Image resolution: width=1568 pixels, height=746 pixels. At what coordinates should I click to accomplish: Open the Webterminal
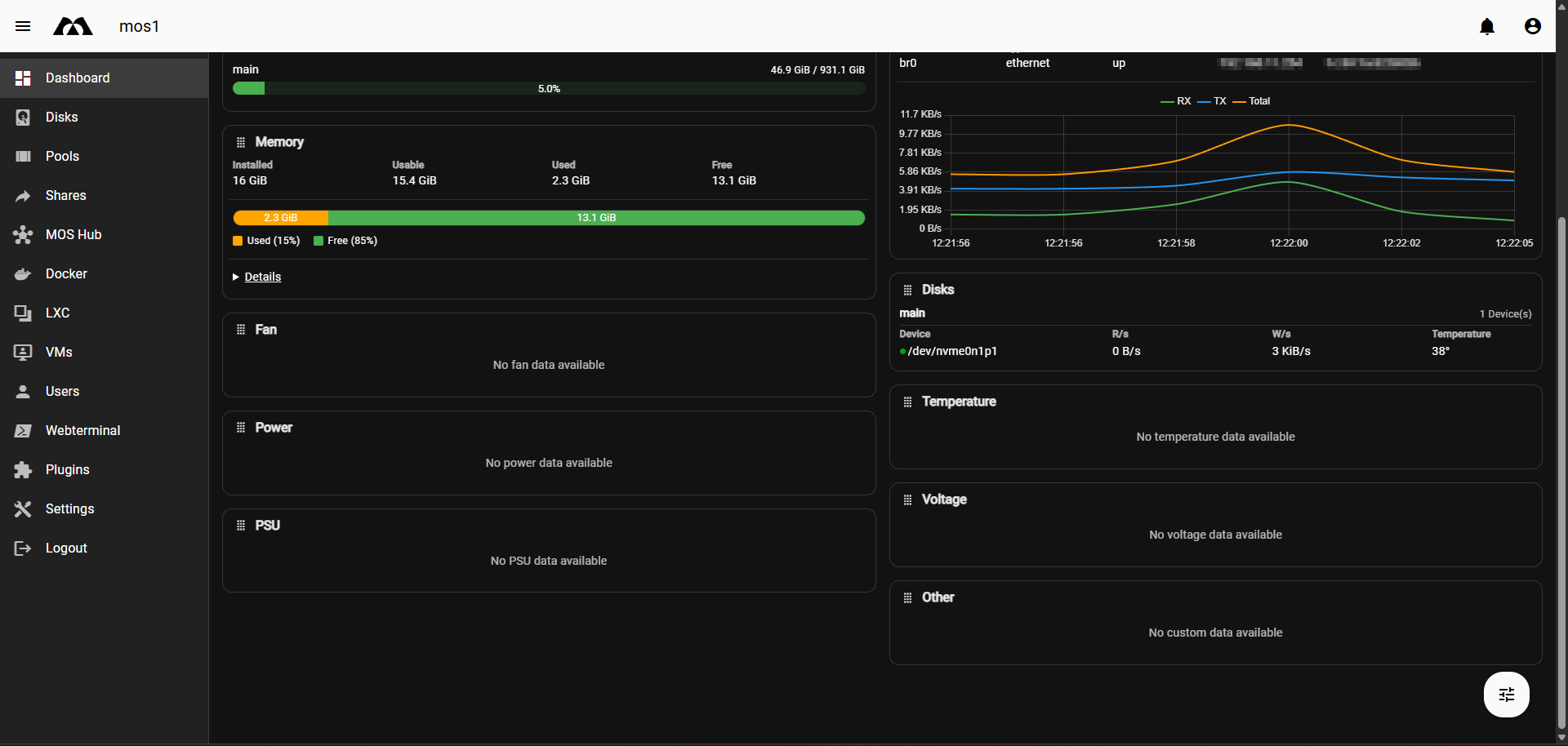click(82, 430)
